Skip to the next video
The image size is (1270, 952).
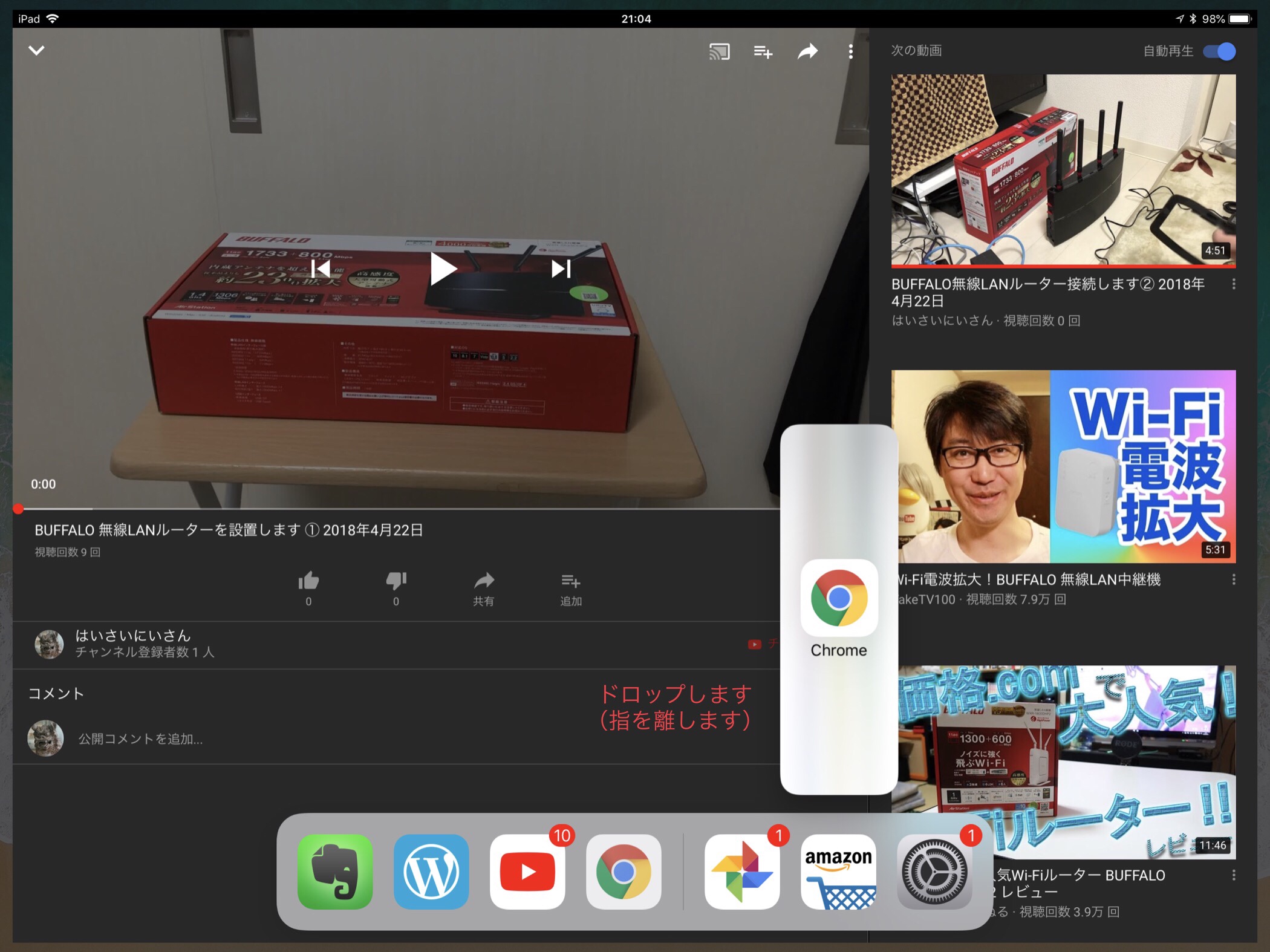click(x=561, y=269)
